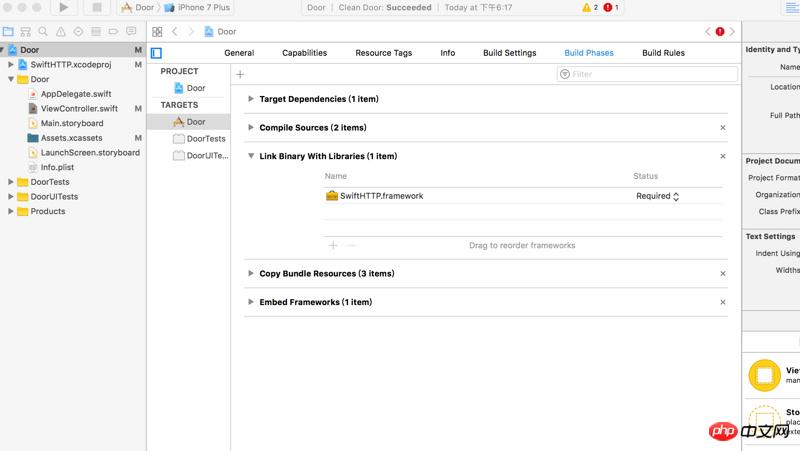This screenshot has height=451, width=800.
Task: Delete the Copy Bundle Resources phase
Action: [723, 273]
